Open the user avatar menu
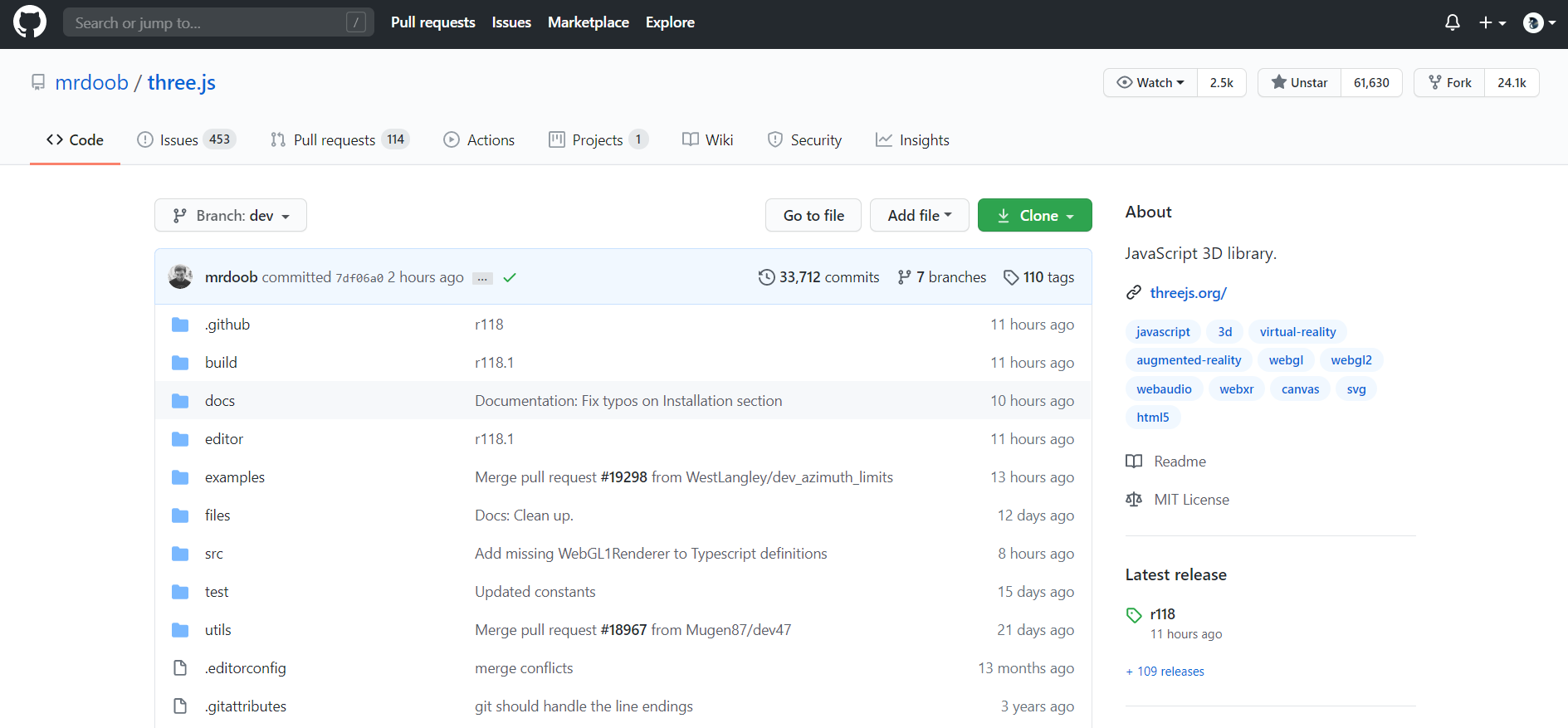This screenshot has height=728, width=1568. coord(1539,22)
